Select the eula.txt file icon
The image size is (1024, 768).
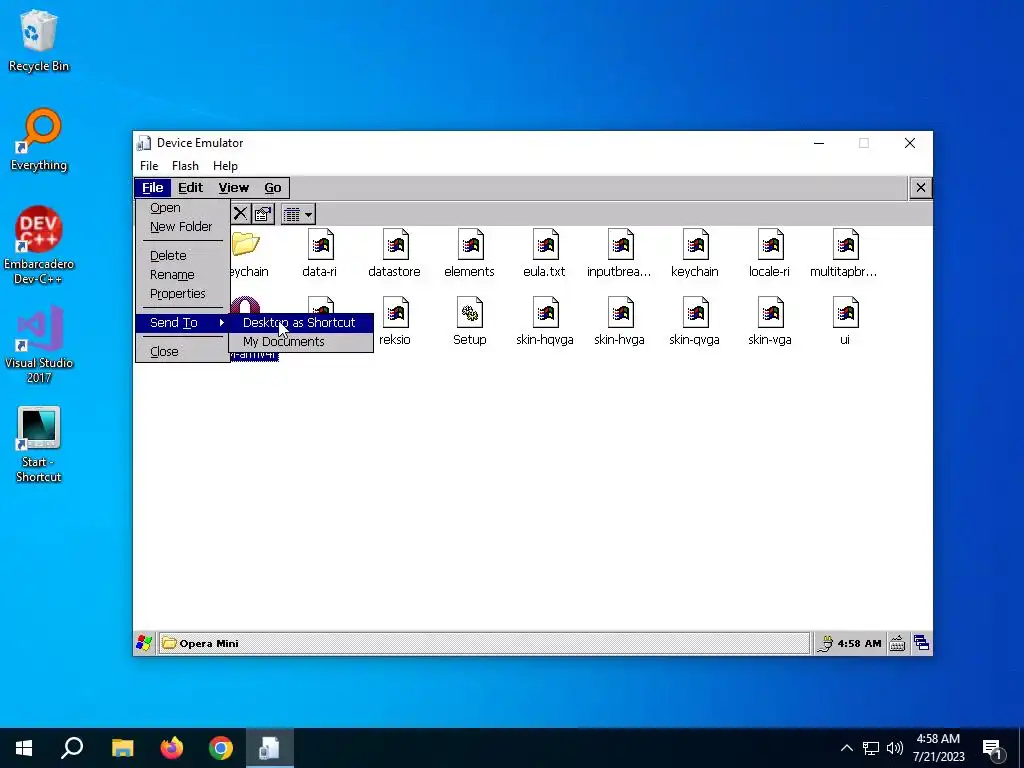click(545, 245)
